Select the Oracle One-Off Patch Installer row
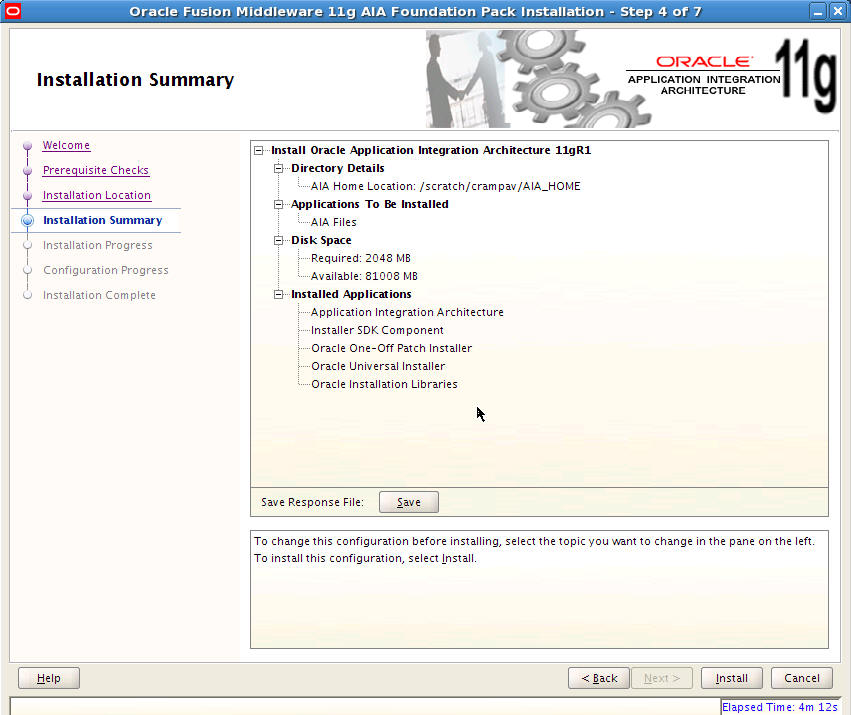This screenshot has height=715, width=851. pyautogui.click(x=391, y=348)
